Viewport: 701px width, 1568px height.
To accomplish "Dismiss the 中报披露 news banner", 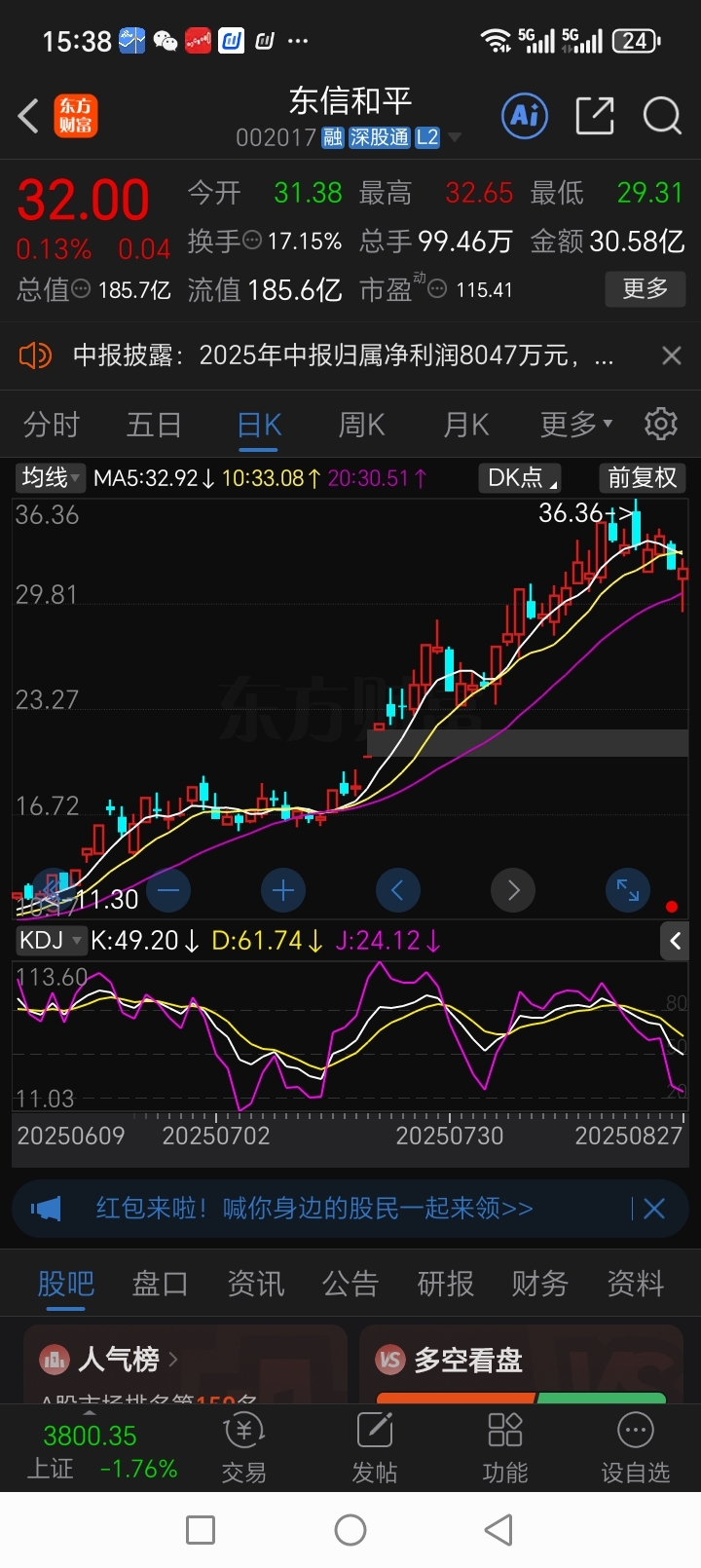I will (671, 355).
